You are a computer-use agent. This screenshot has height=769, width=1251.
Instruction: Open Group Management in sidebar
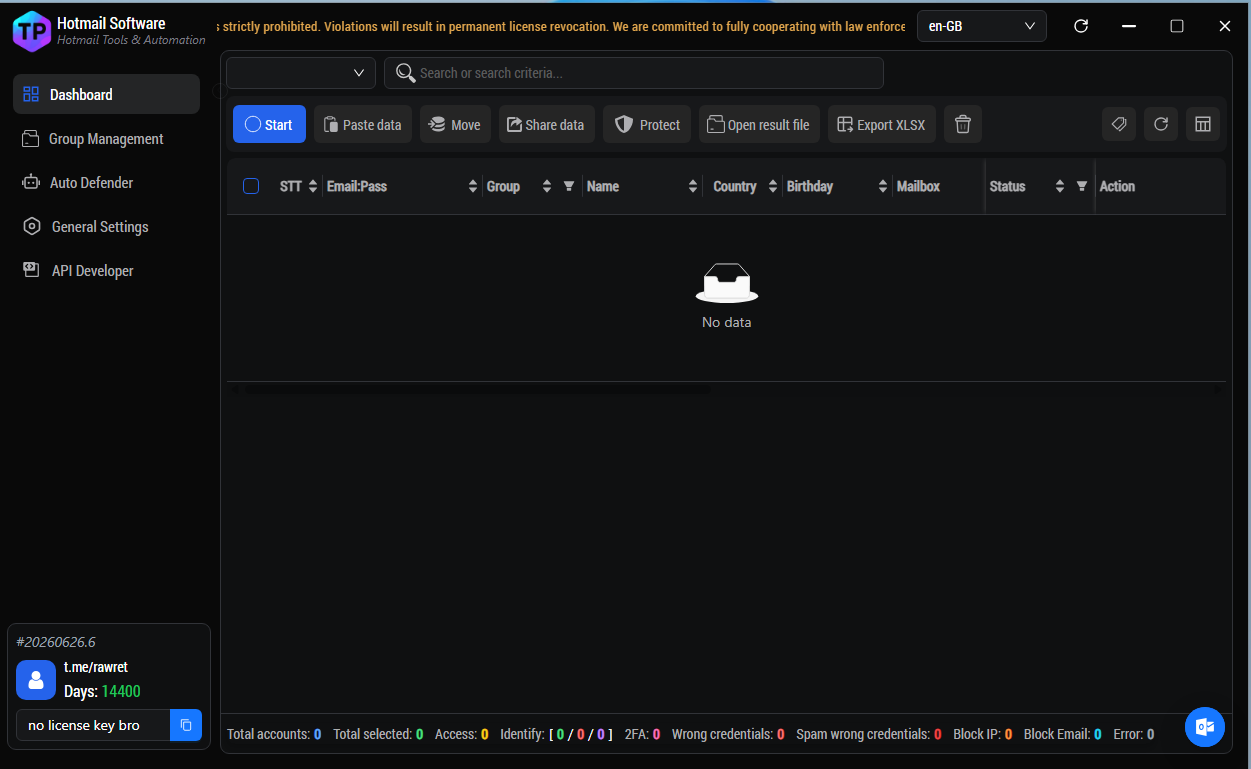(x=106, y=139)
